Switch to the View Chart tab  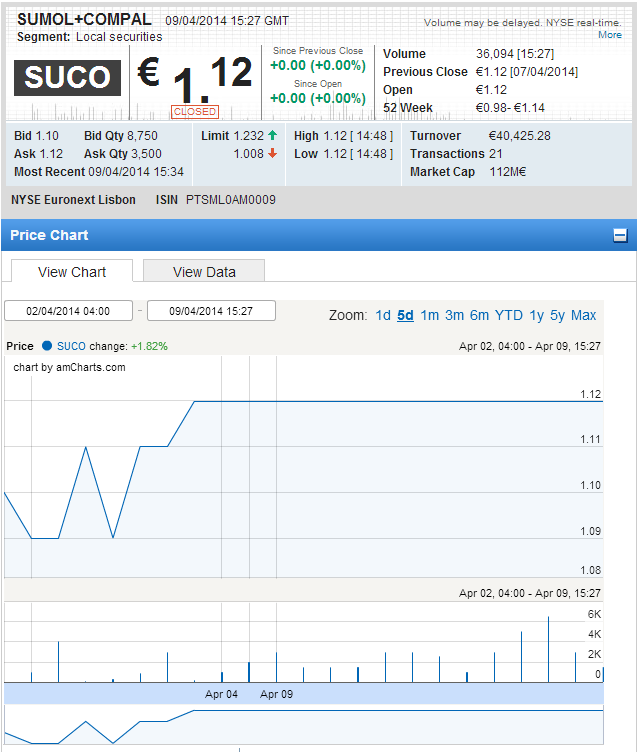tap(72, 271)
